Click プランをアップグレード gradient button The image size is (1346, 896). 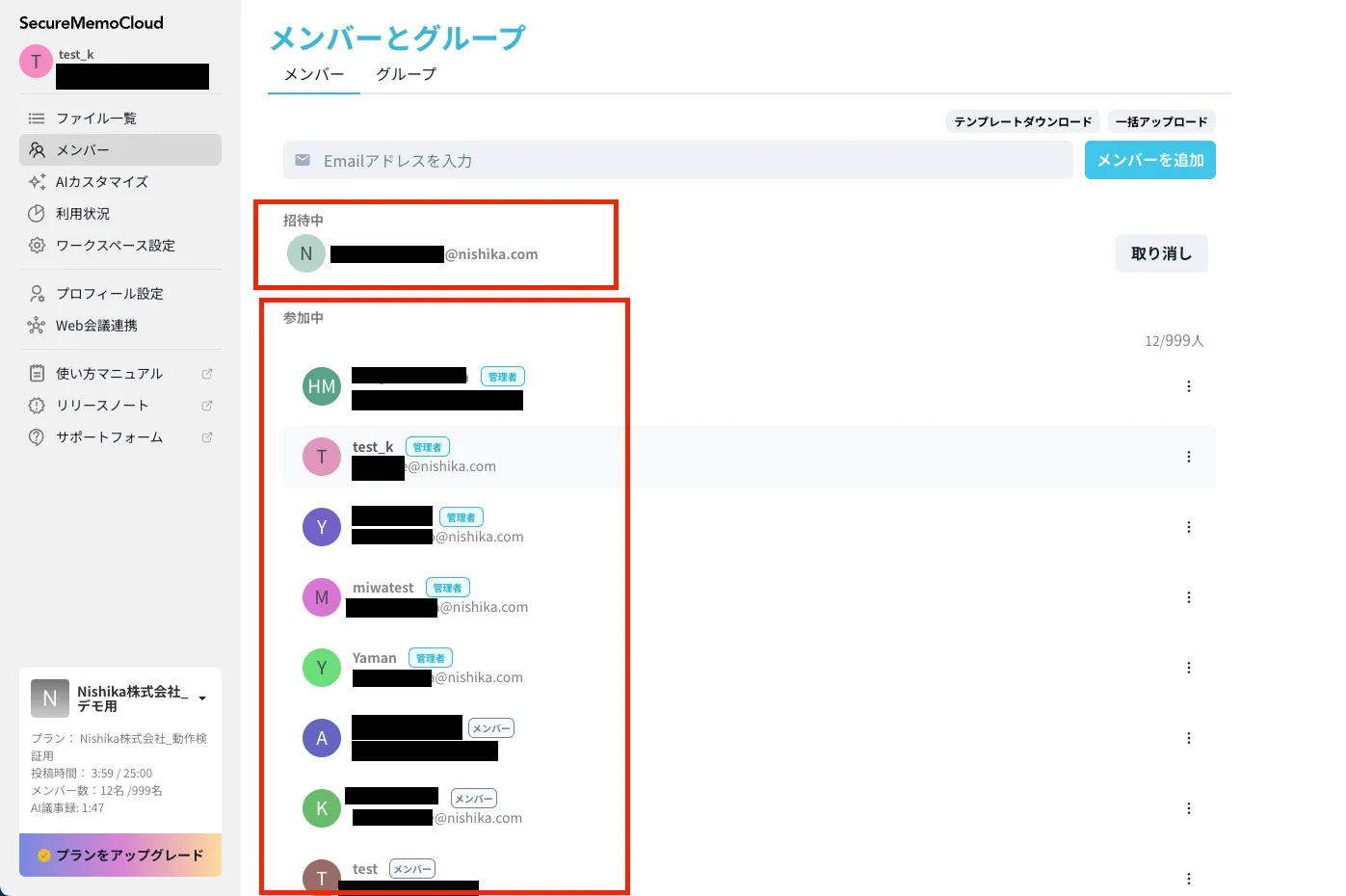(x=120, y=855)
